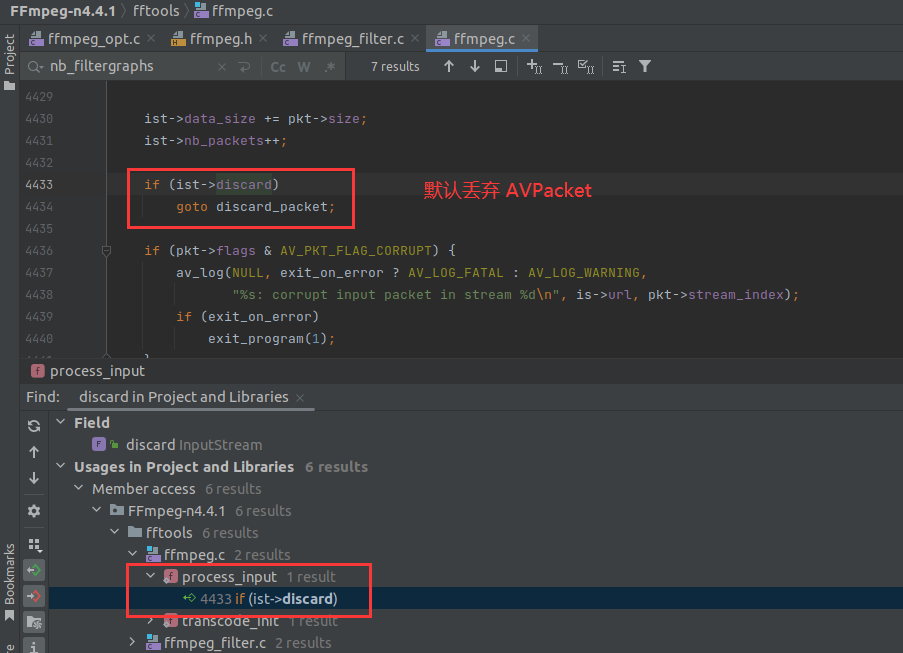This screenshot has width=903, height=653.
Task: Open search results in find window icon
Action: coord(501,66)
